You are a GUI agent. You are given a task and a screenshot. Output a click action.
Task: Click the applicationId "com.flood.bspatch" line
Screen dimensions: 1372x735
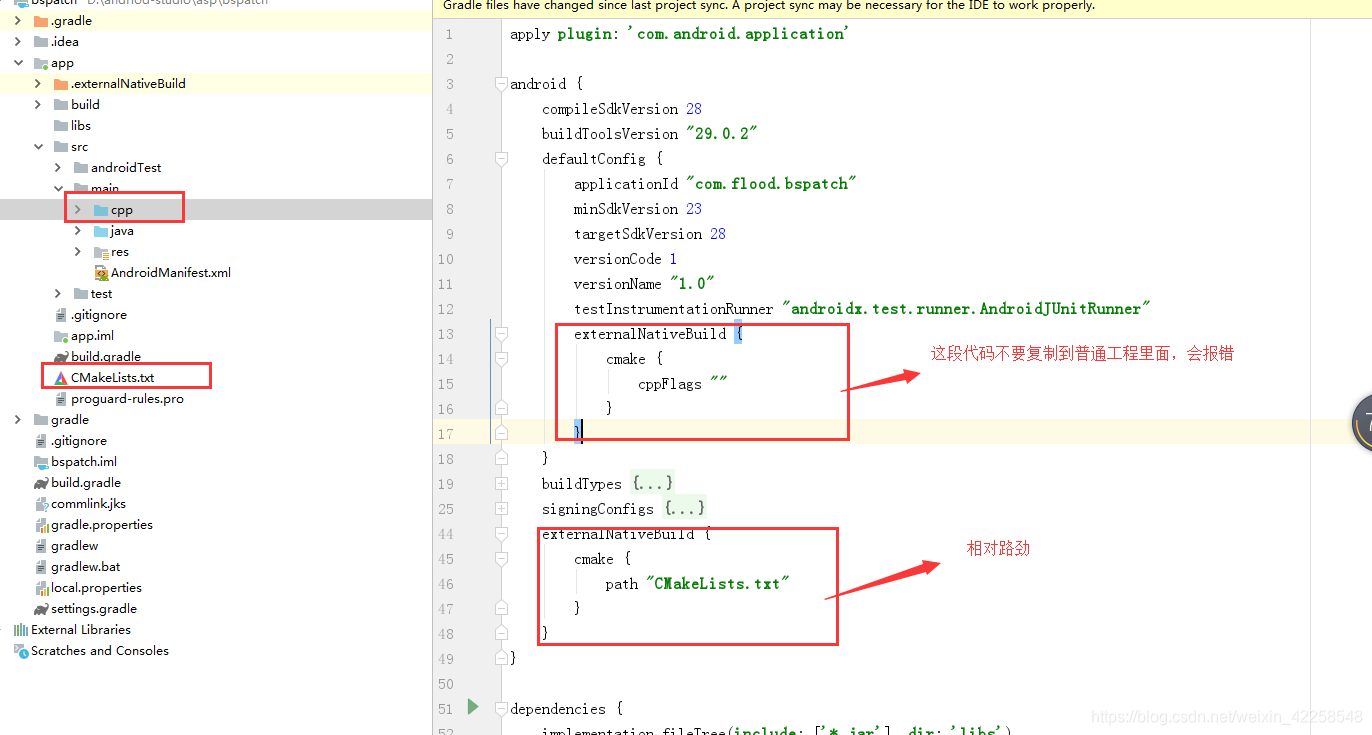pos(715,184)
